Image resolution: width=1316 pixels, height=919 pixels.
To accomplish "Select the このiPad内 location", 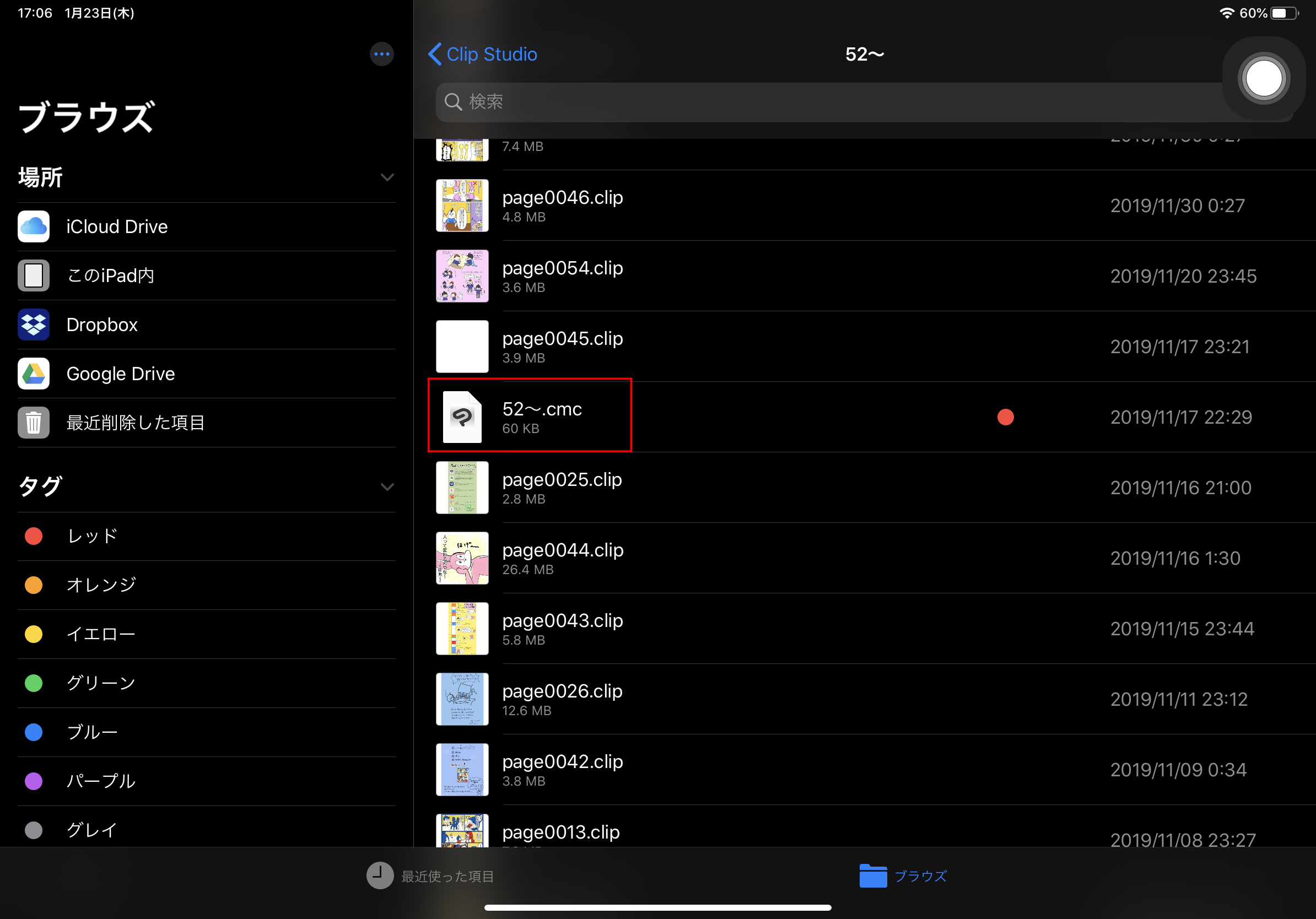I will click(110, 275).
